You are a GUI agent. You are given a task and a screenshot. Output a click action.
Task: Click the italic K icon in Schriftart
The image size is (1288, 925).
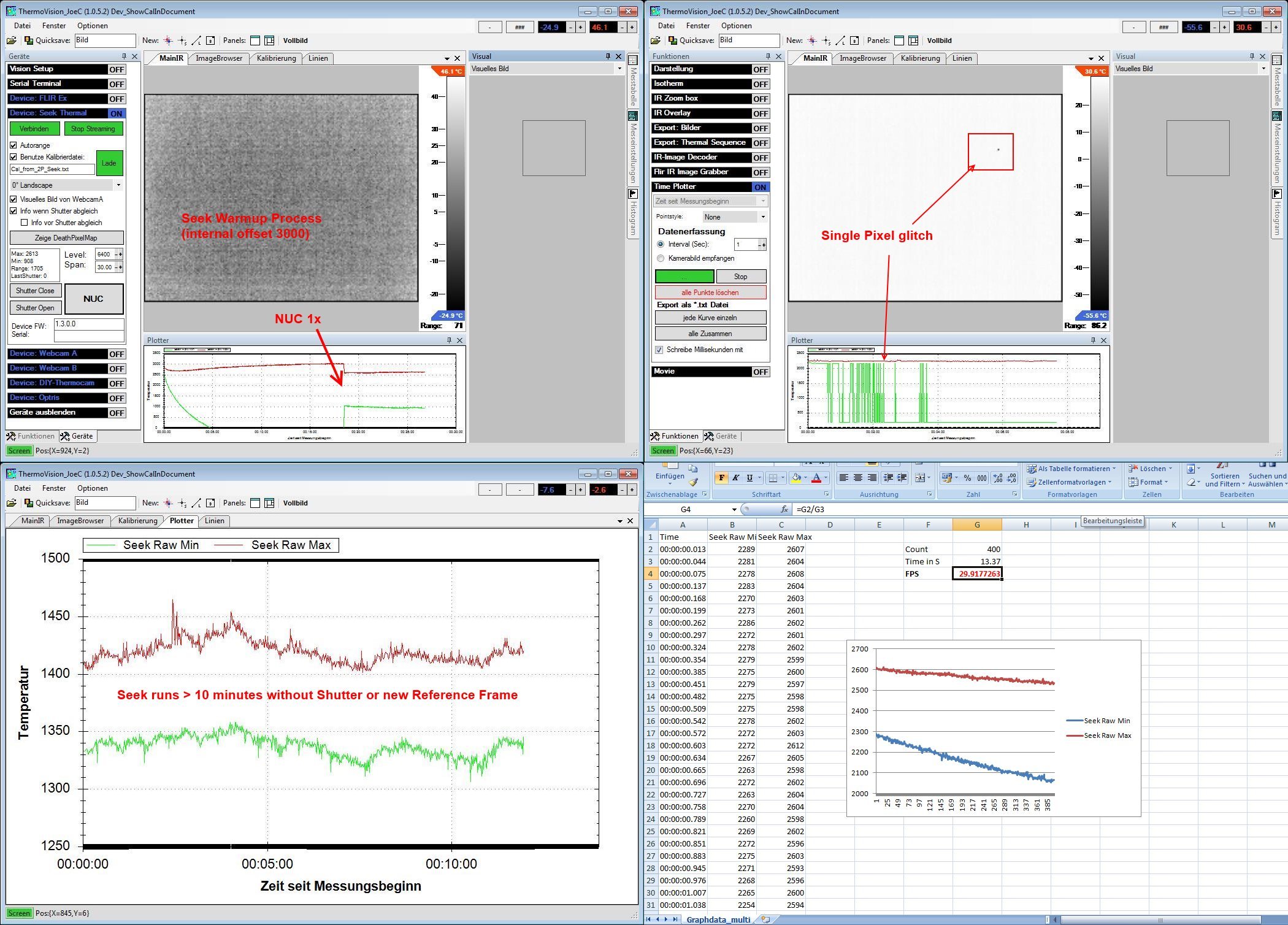click(735, 478)
